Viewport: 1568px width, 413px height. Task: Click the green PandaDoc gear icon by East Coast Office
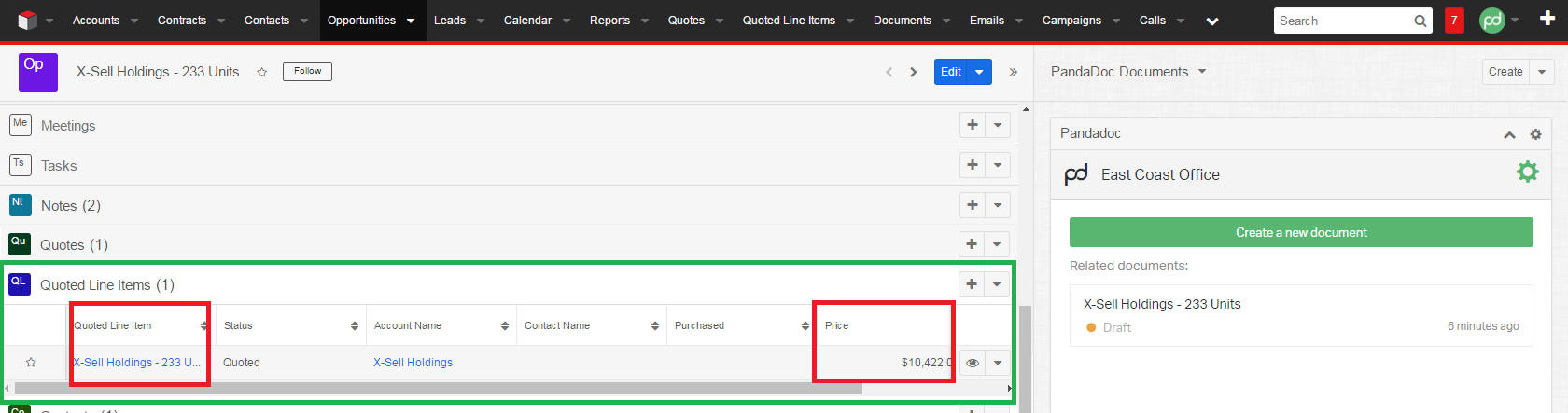[1528, 172]
